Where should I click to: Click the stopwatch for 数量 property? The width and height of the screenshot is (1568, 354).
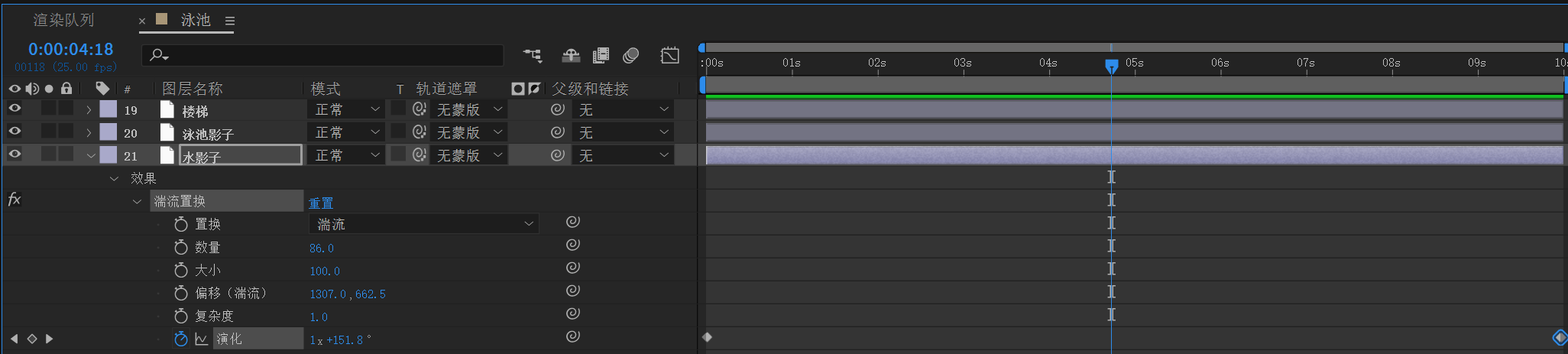tap(181, 247)
